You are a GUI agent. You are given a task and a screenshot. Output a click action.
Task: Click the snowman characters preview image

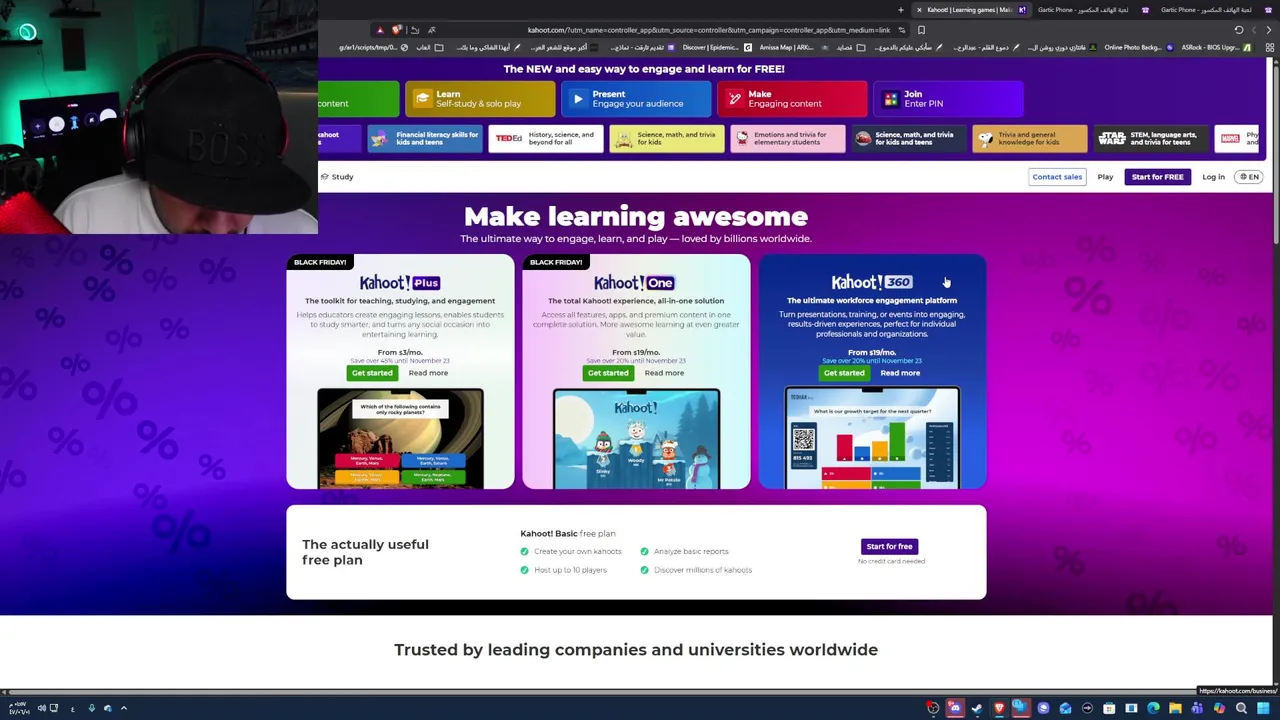636,439
